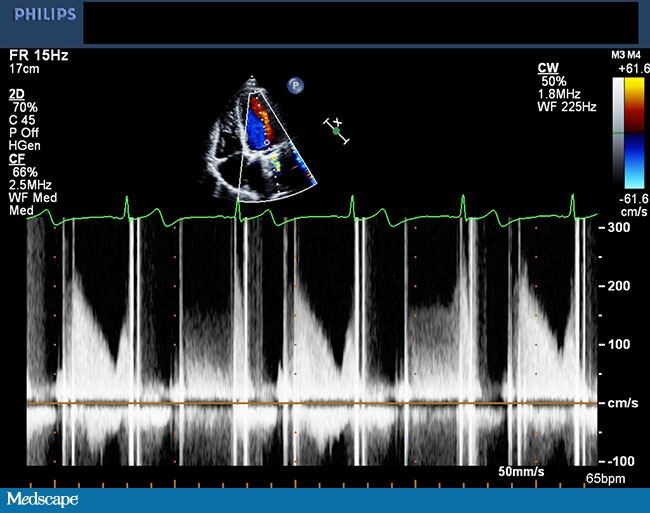The height and width of the screenshot is (513, 650).
Task: Click the '-100' velocity scale label
Action: coord(620,461)
